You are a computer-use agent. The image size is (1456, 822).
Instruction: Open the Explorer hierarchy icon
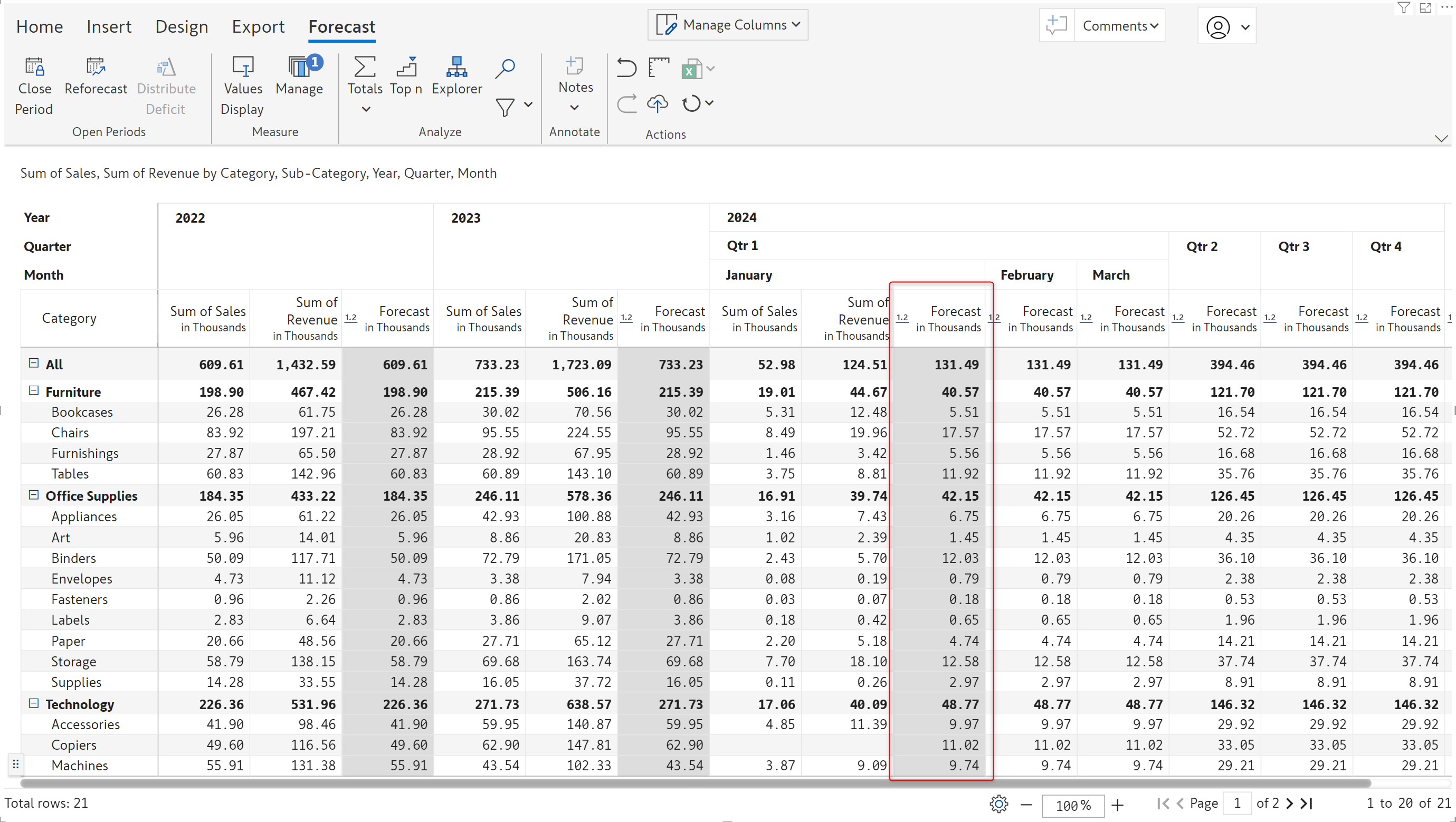pos(456,67)
